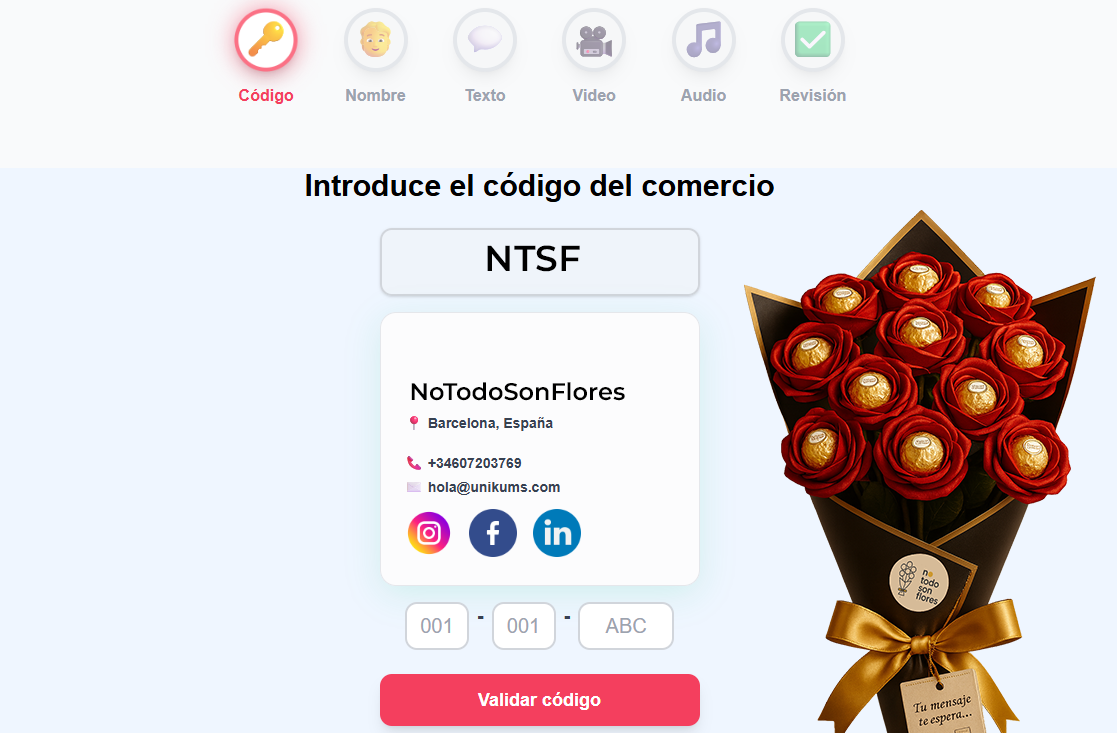Viewport: 1117px width, 733px height.
Task: Click the second 001 code box
Action: click(x=524, y=625)
